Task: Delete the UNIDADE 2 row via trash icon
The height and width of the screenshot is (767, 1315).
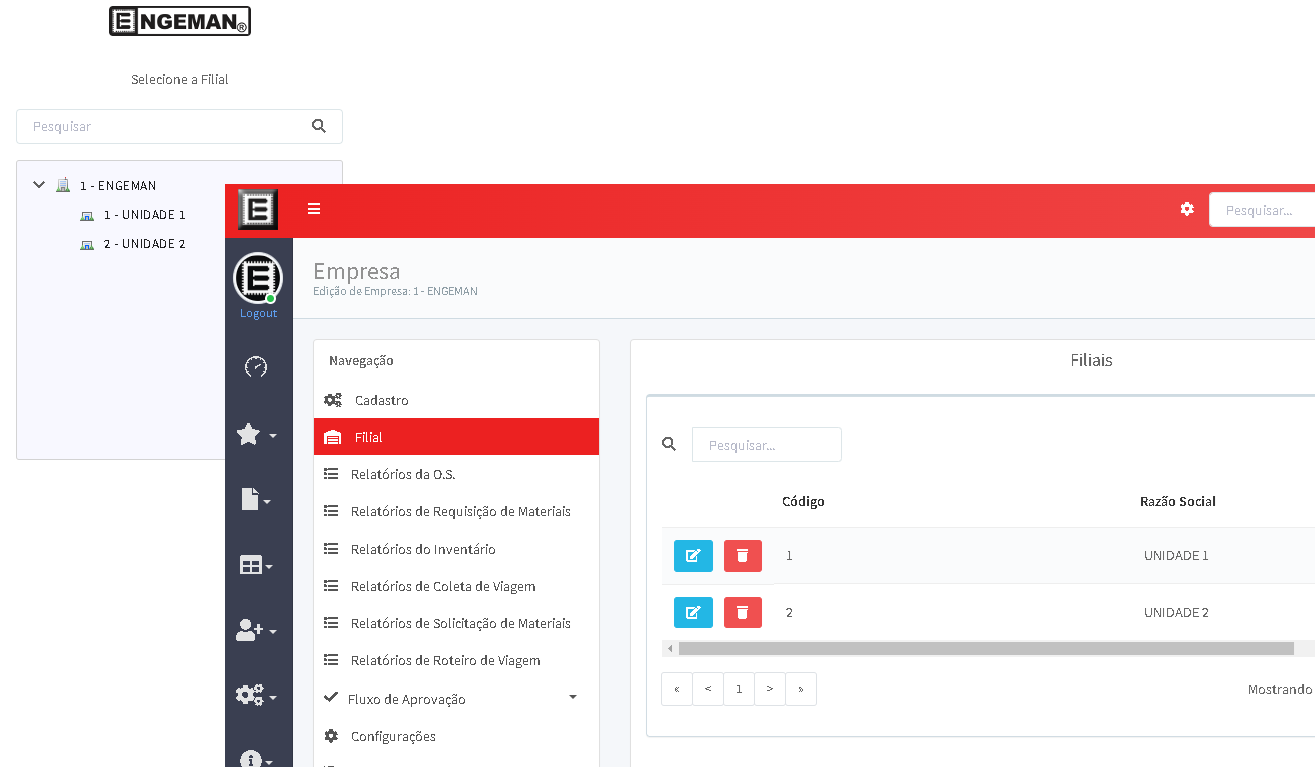Action: pyautogui.click(x=742, y=612)
